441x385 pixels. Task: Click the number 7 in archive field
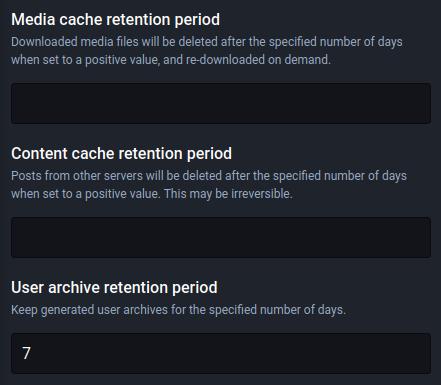click(26, 353)
